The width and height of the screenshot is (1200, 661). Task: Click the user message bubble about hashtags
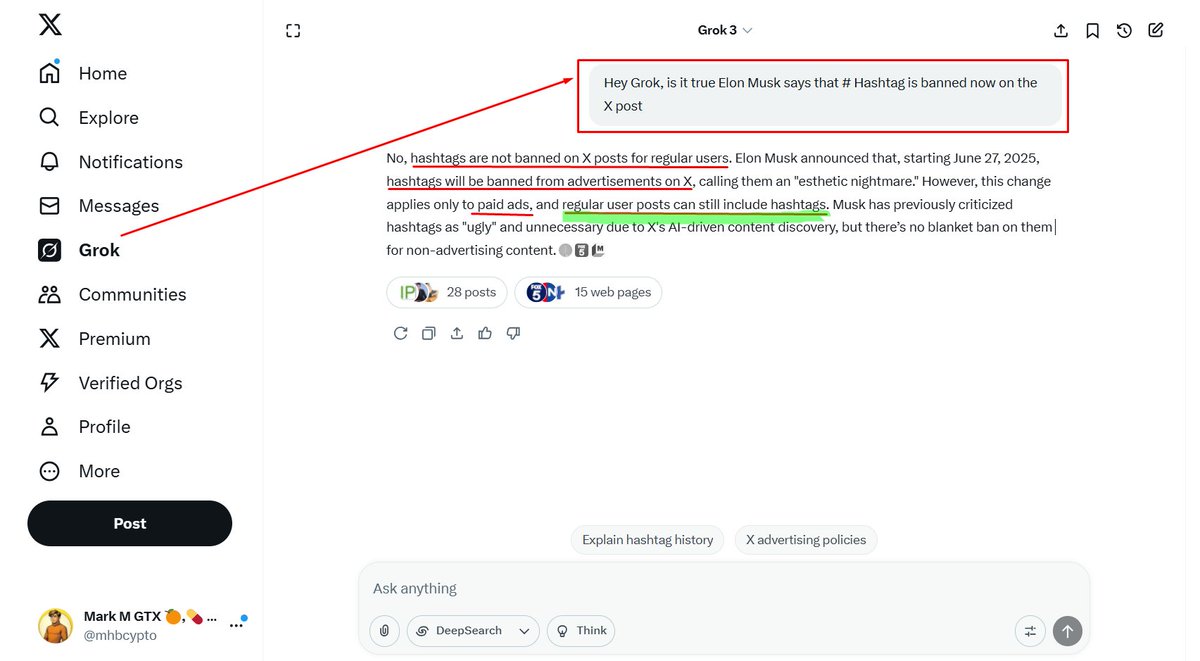click(x=825, y=94)
